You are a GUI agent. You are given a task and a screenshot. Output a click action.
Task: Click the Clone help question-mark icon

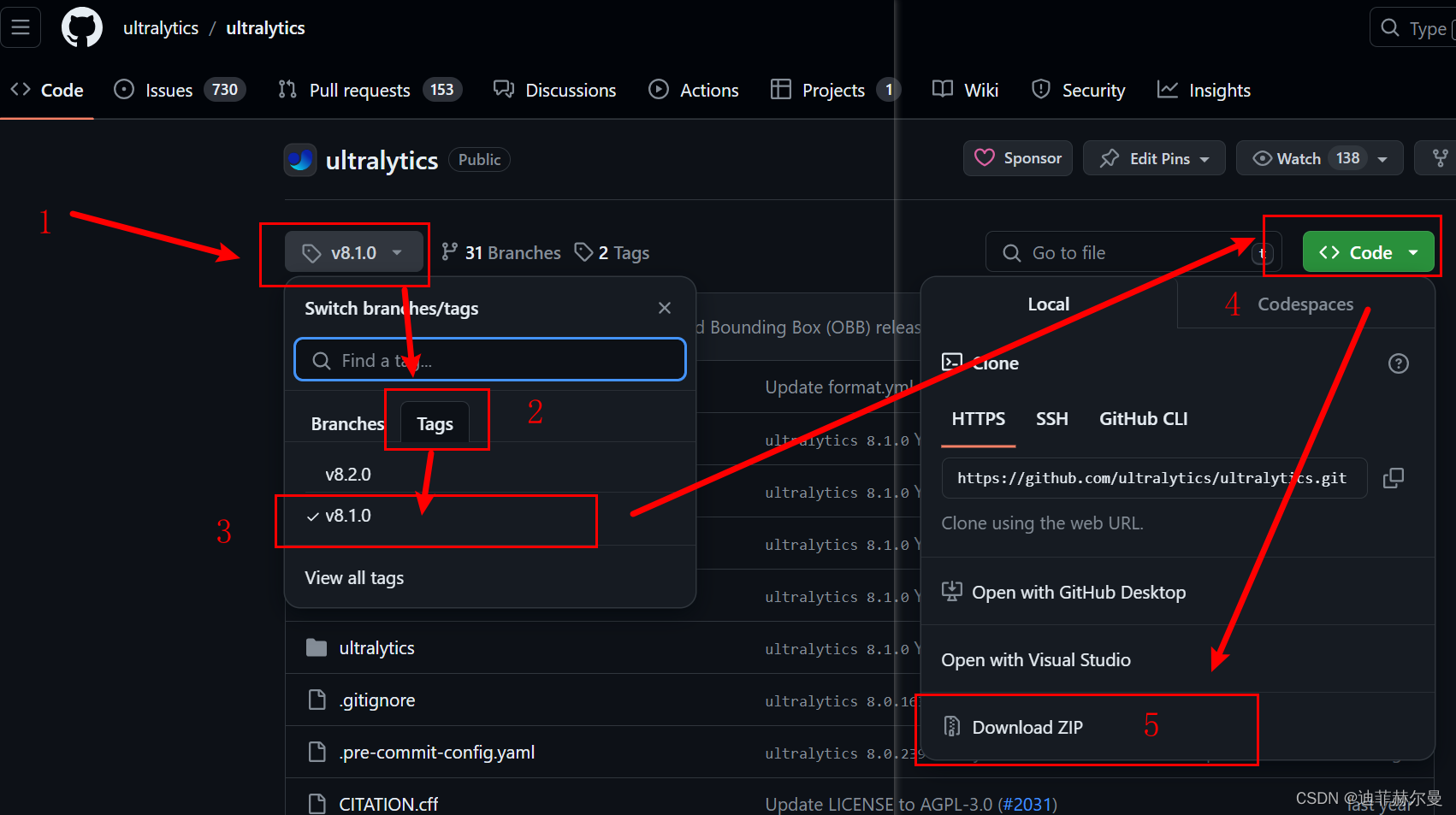tap(1399, 363)
